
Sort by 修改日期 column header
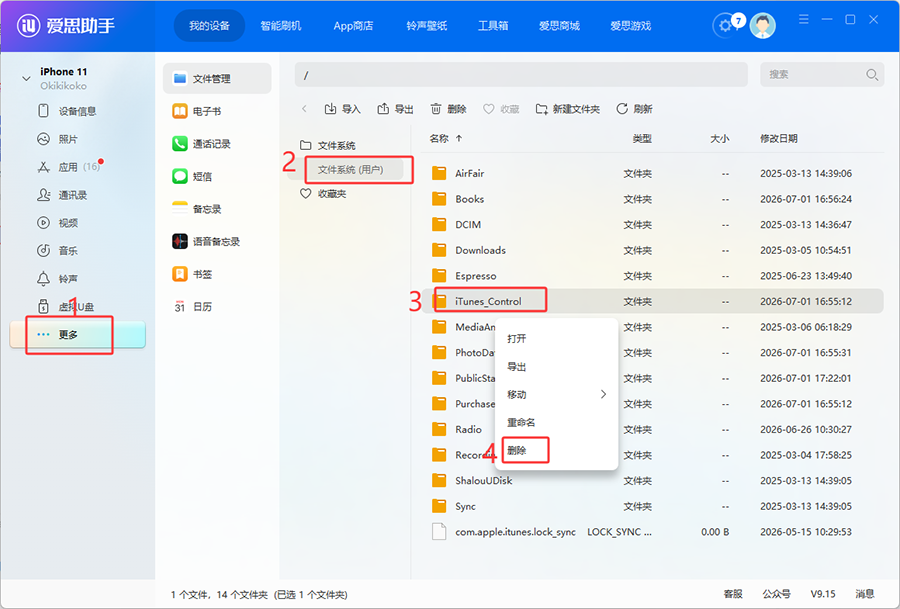pyautogui.click(x=779, y=138)
